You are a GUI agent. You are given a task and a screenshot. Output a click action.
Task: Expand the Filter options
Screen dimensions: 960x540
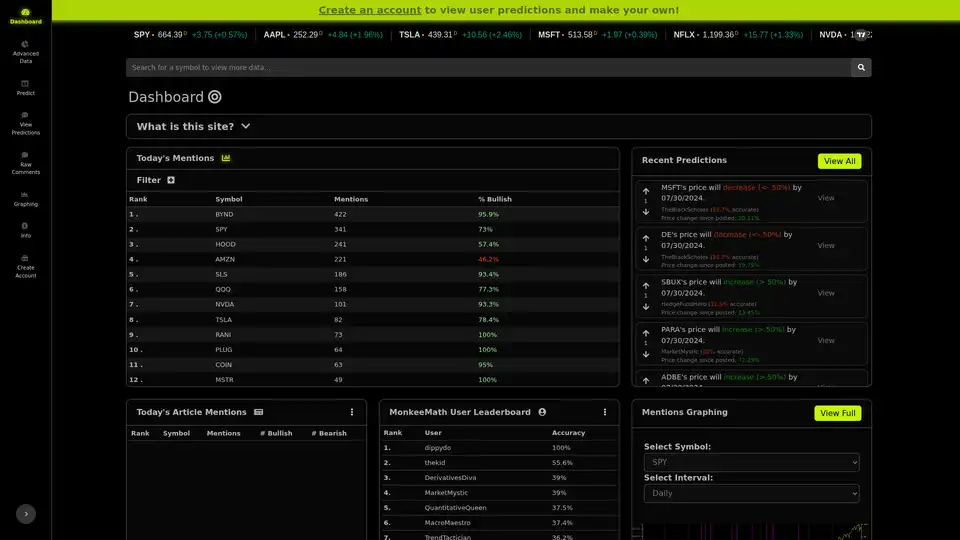pos(171,181)
